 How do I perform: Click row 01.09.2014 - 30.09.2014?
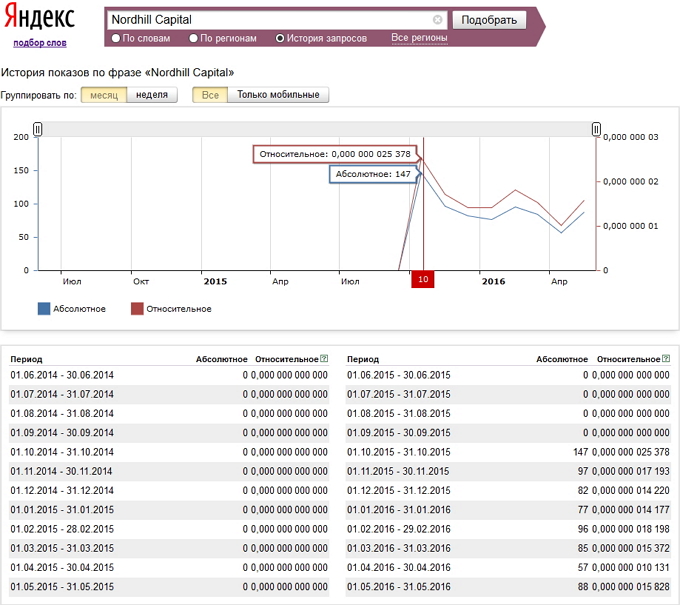pyautogui.click(x=169, y=433)
